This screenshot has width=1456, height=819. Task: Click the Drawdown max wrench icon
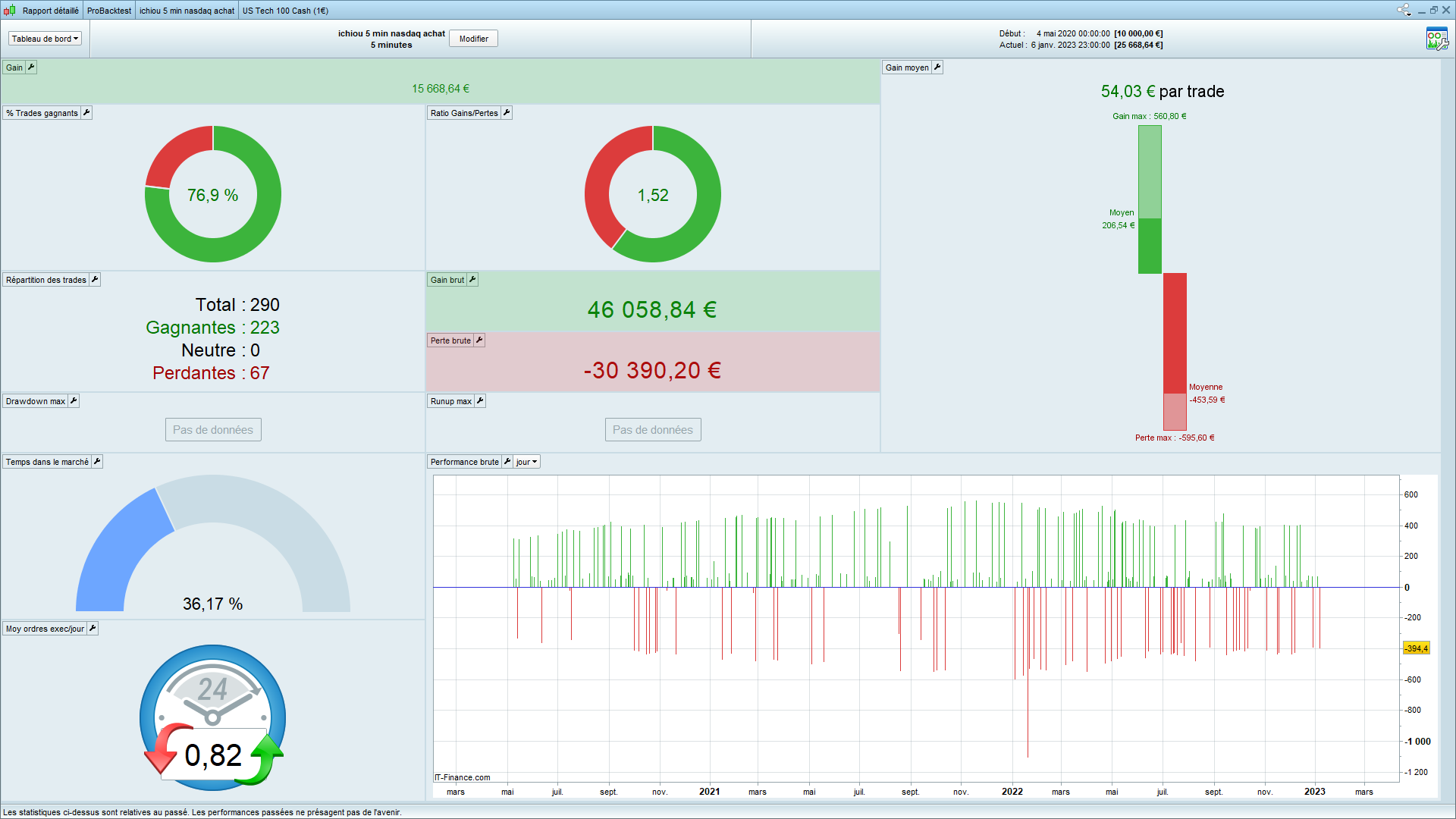[74, 401]
